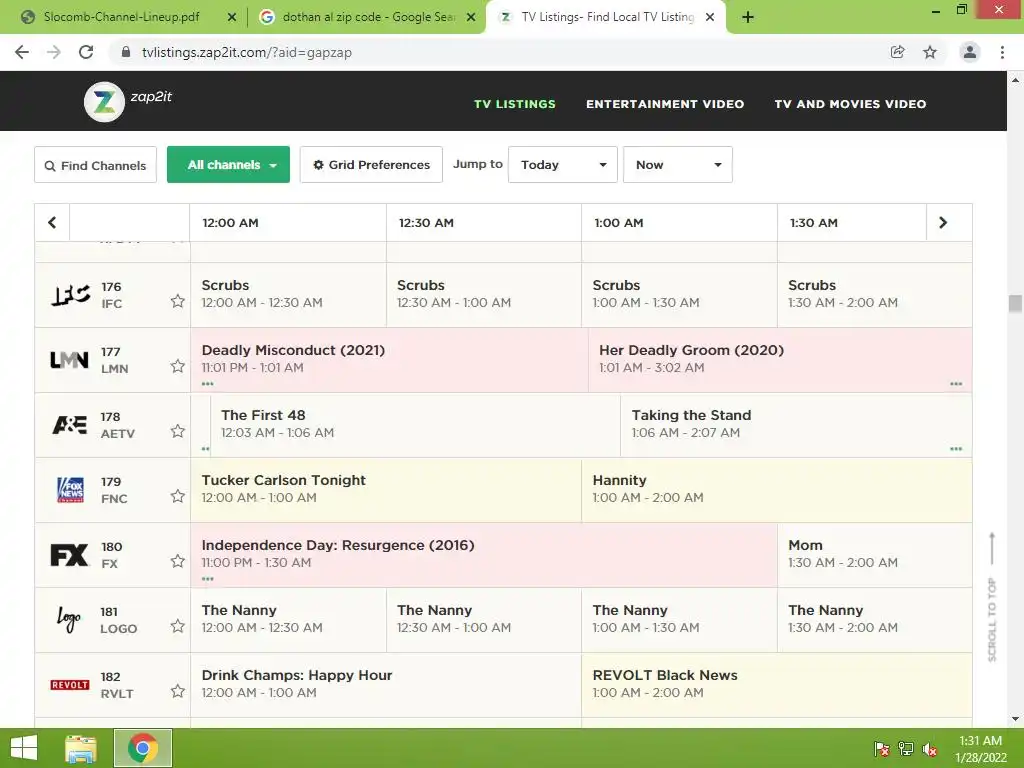
Task: Expand the All channels dropdown
Action: pos(229,165)
